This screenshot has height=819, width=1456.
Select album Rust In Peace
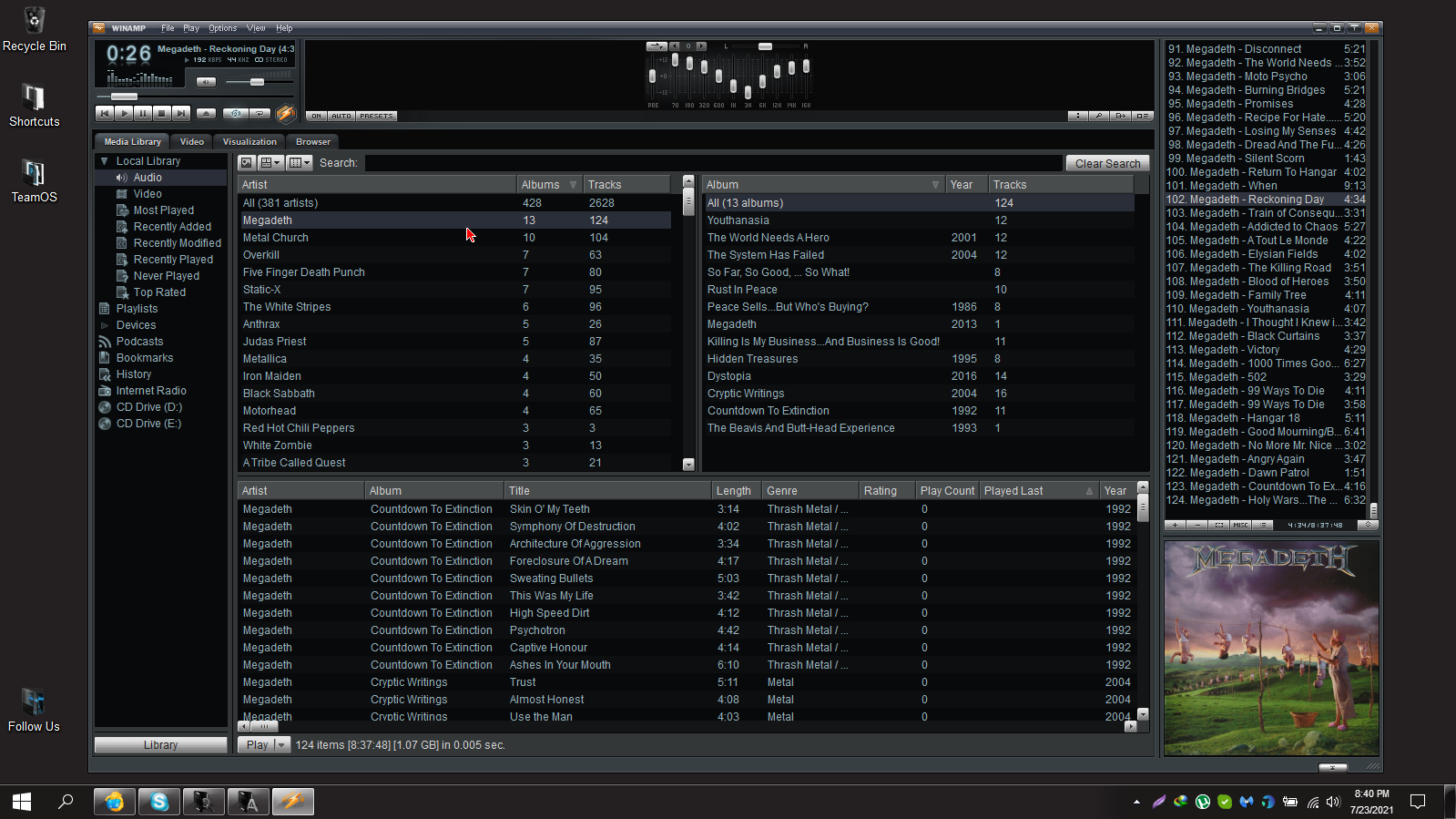coord(918,290)
